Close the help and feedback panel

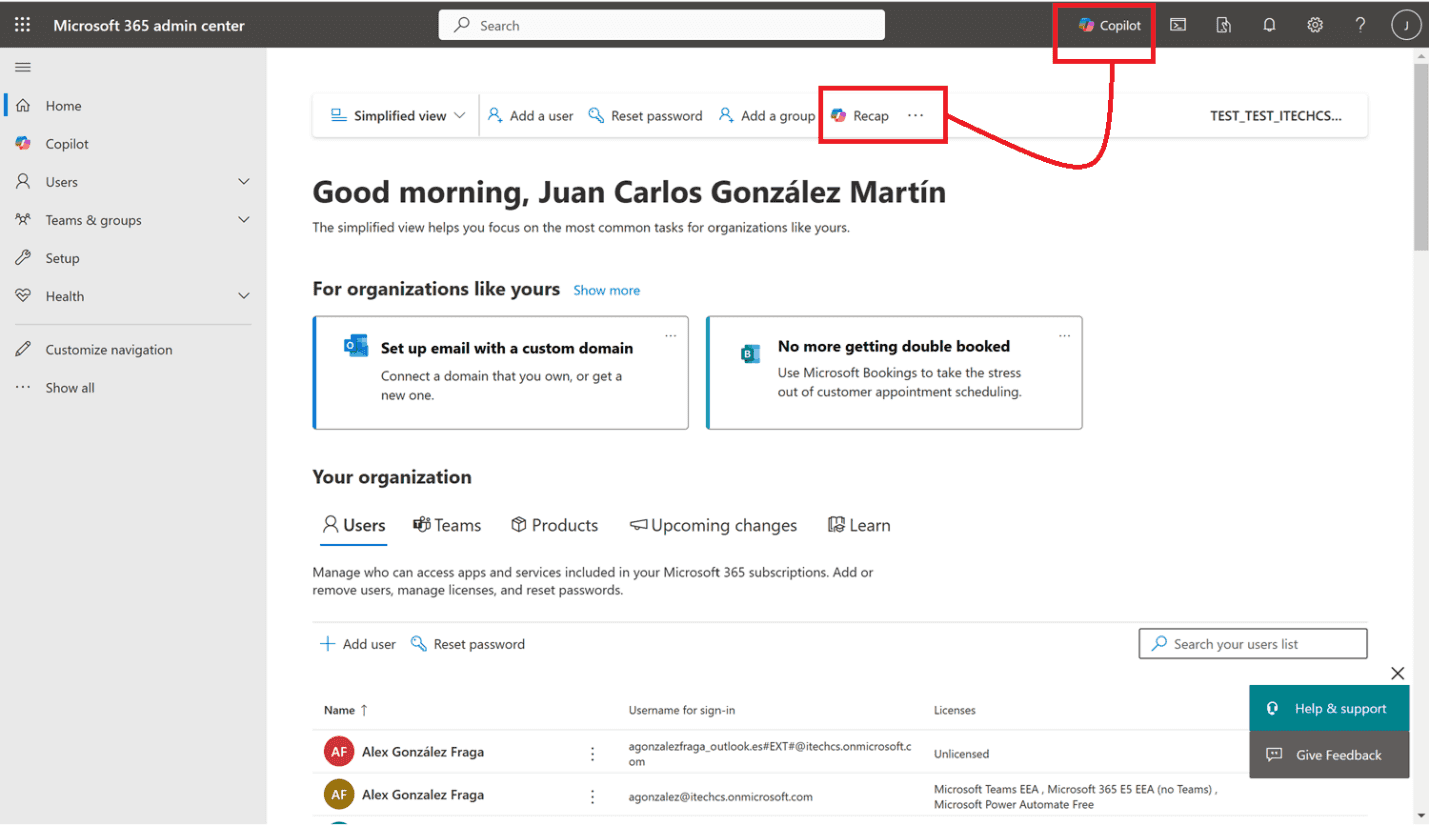tap(1397, 673)
